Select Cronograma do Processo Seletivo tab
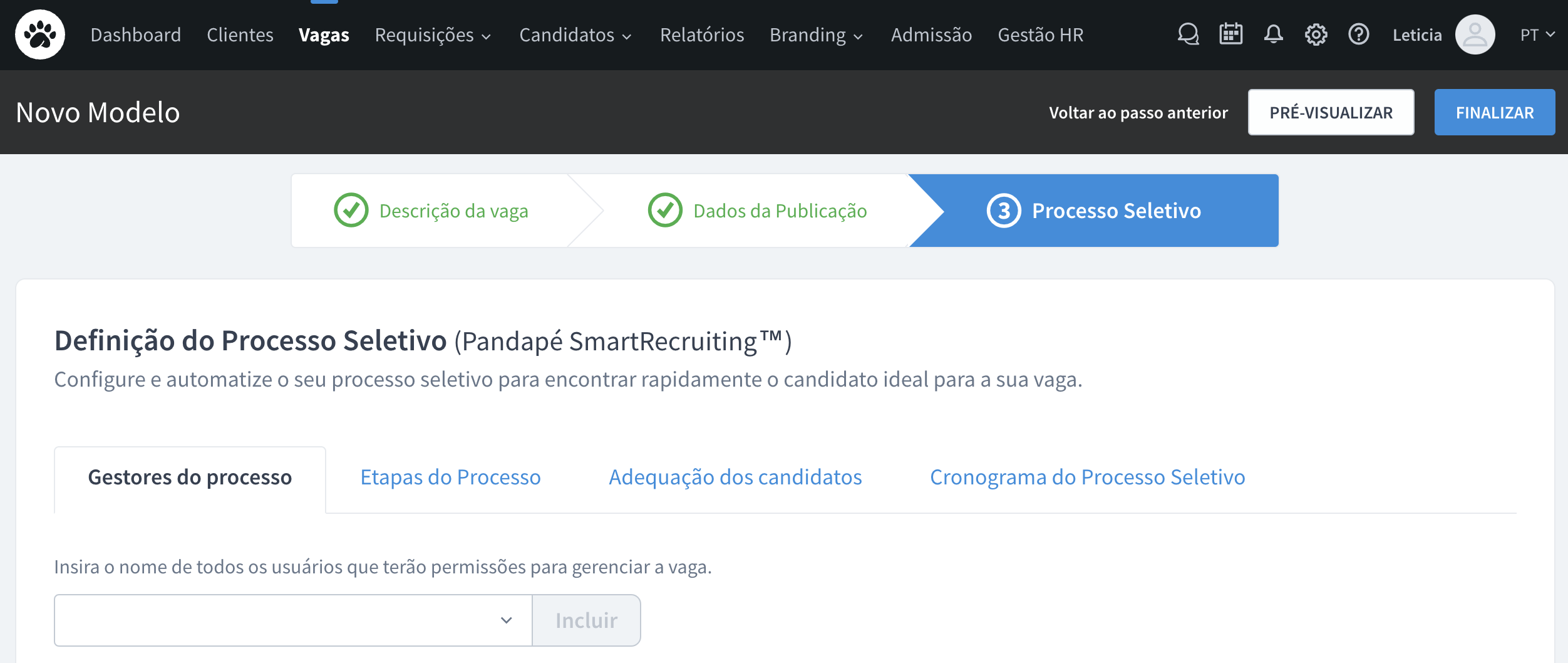 click(1087, 478)
